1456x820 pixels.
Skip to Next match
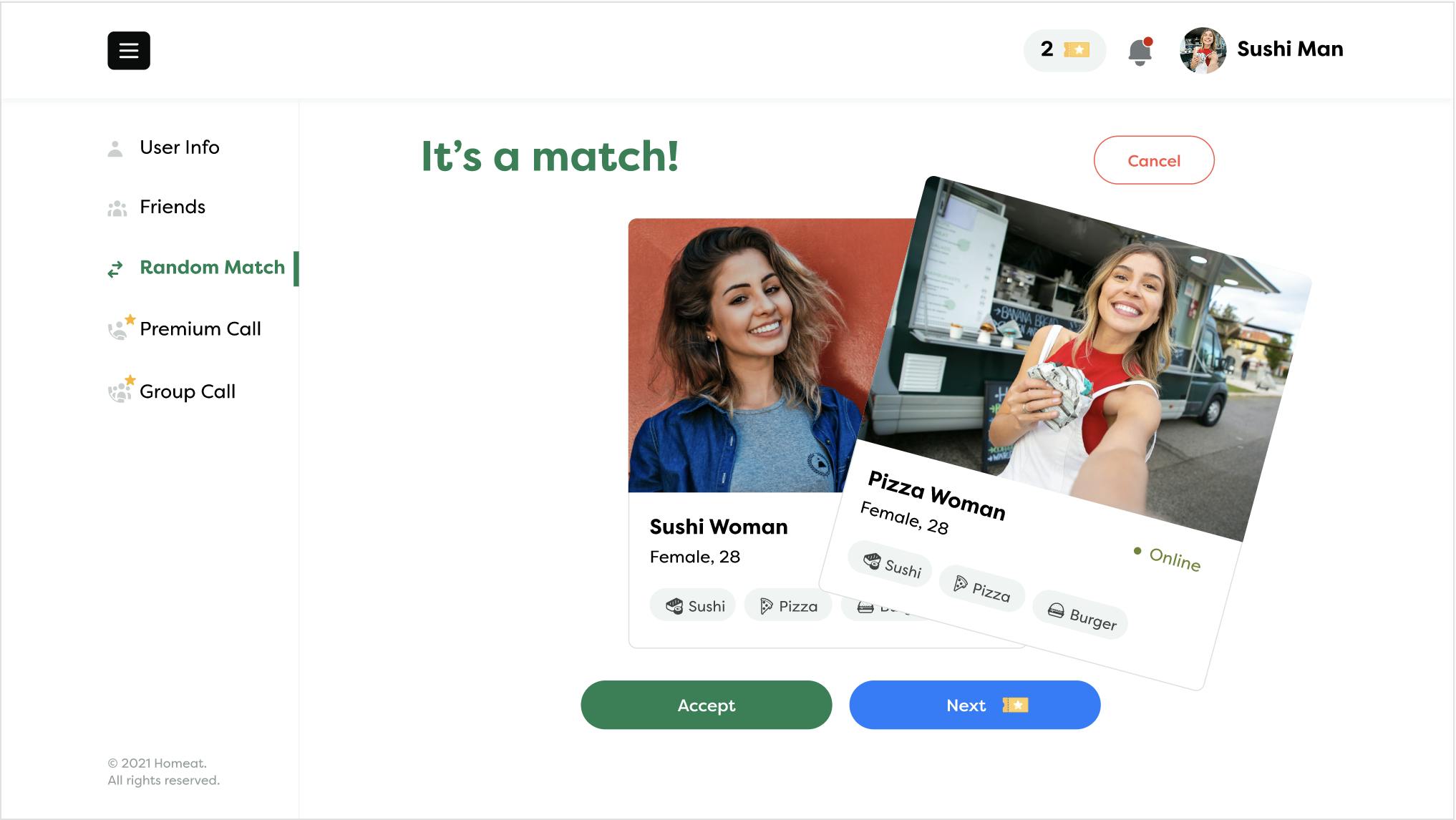[974, 705]
